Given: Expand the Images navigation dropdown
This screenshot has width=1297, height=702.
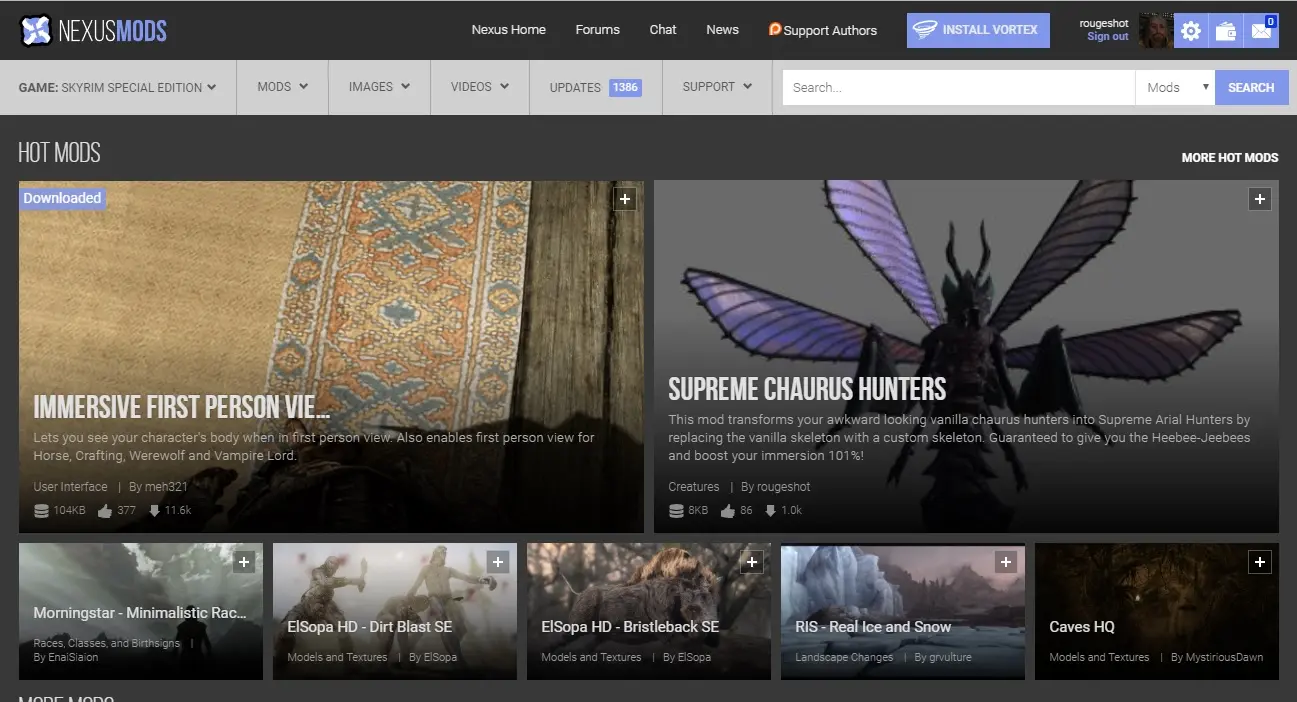Looking at the screenshot, I should pos(379,87).
